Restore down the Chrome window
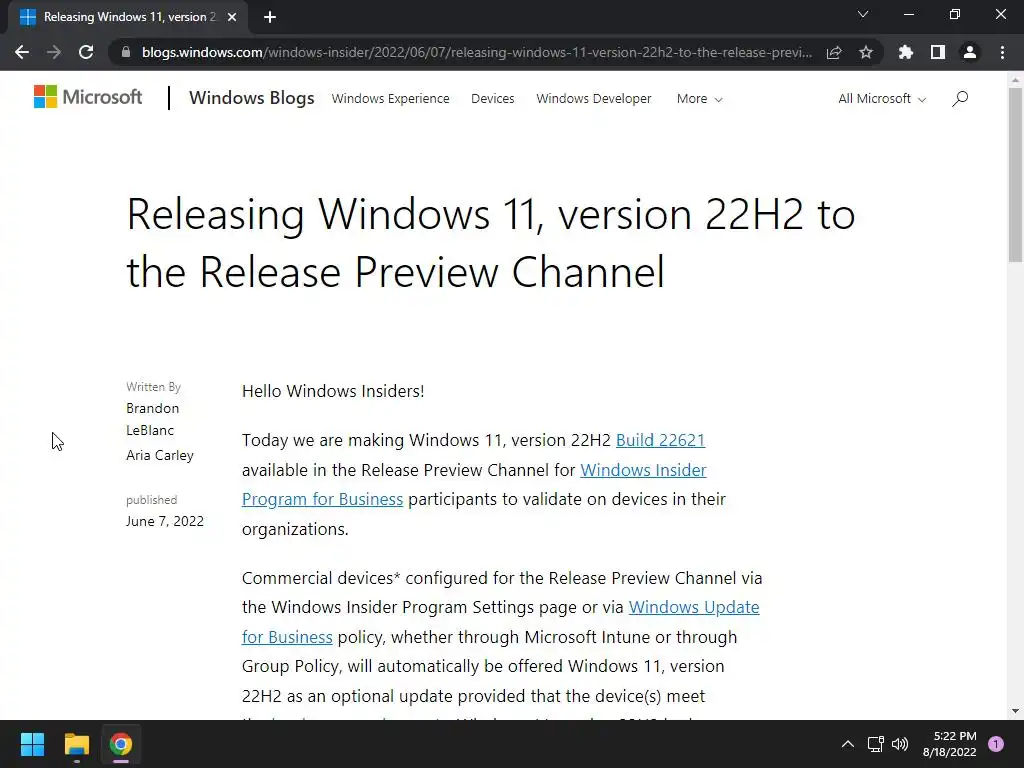Image resolution: width=1024 pixels, height=768 pixels. tap(954, 14)
